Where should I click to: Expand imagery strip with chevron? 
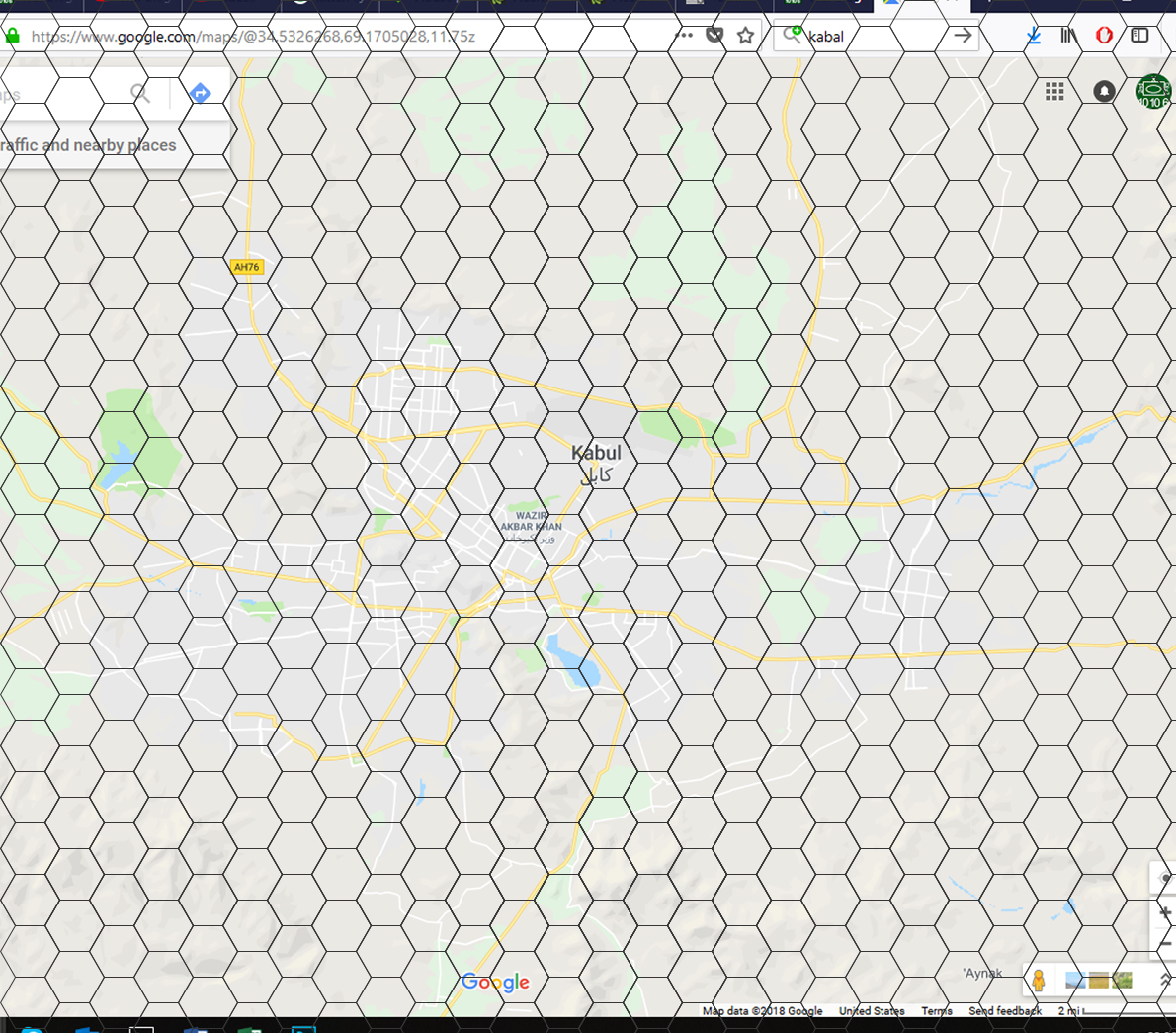(1165, 979)
